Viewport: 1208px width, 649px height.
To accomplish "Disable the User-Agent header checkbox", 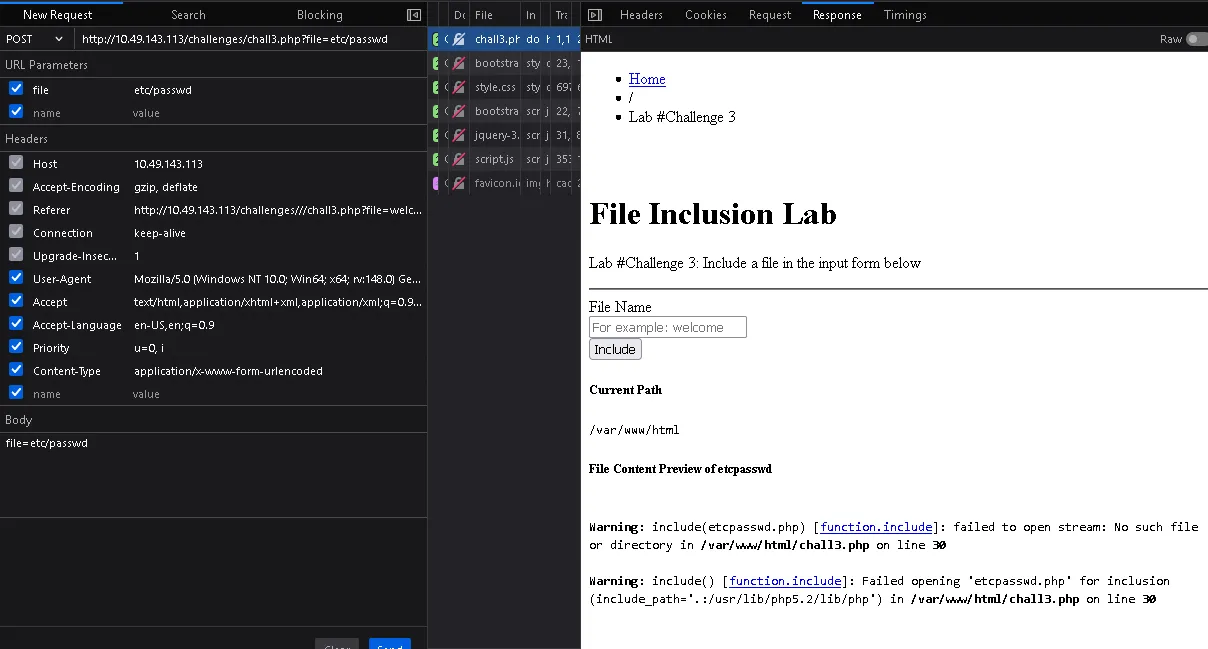I will tap(16, 278).
